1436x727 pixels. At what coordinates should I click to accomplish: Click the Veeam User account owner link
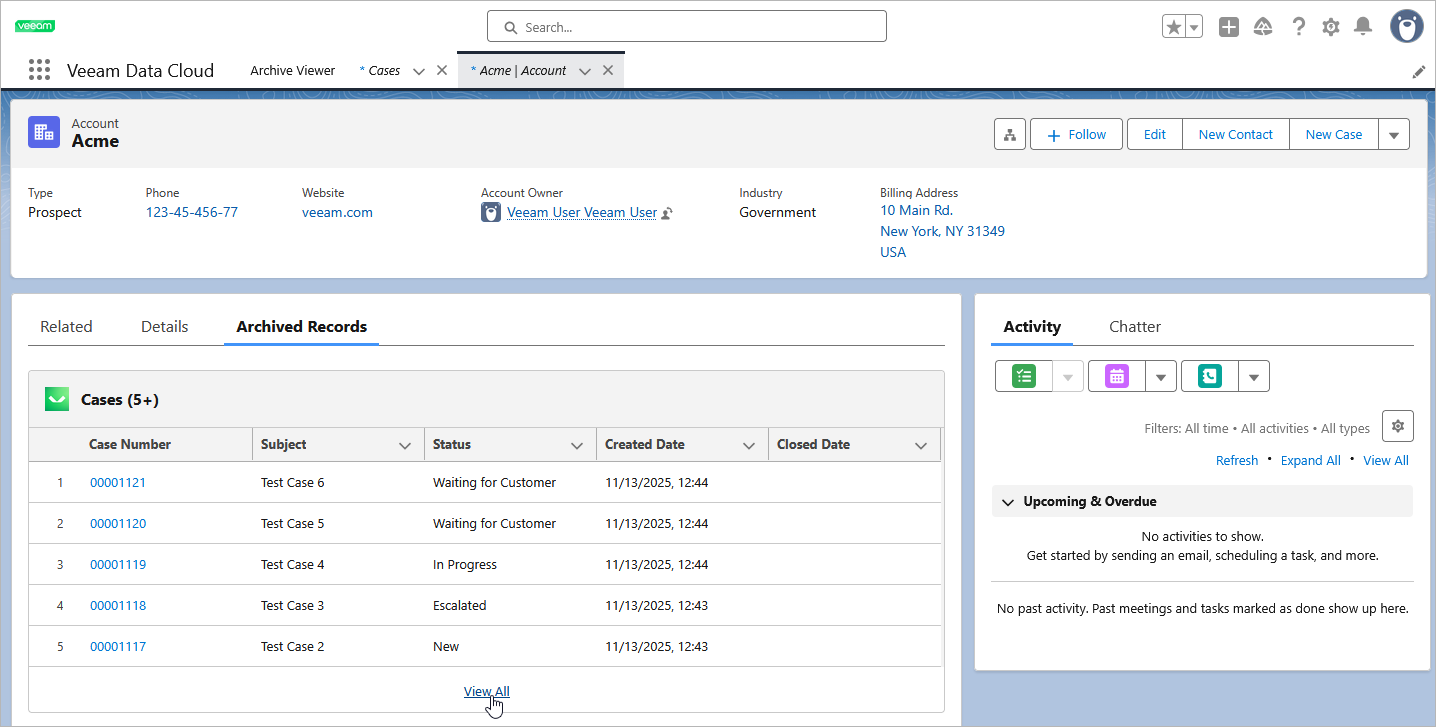(x=581, y=212)
